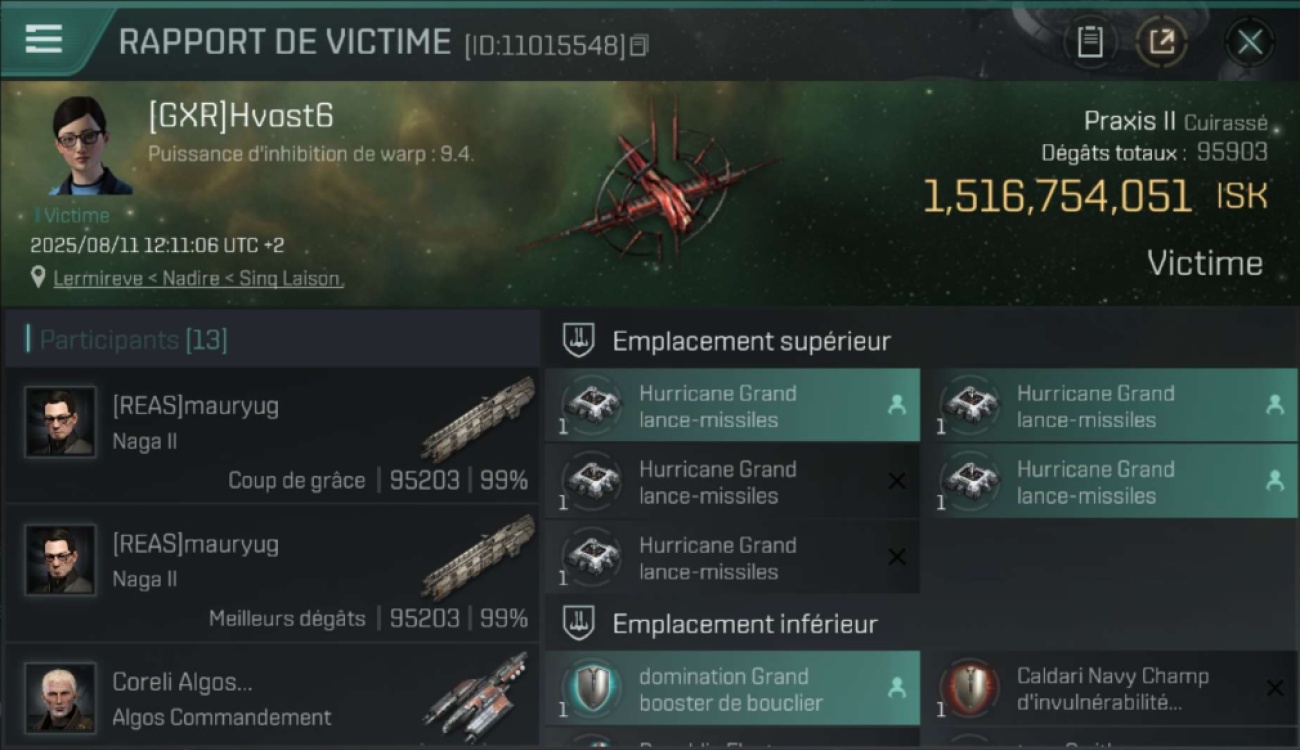
Task: Select first mauryug Coup de grâce entry
Action: coord(272,436)
